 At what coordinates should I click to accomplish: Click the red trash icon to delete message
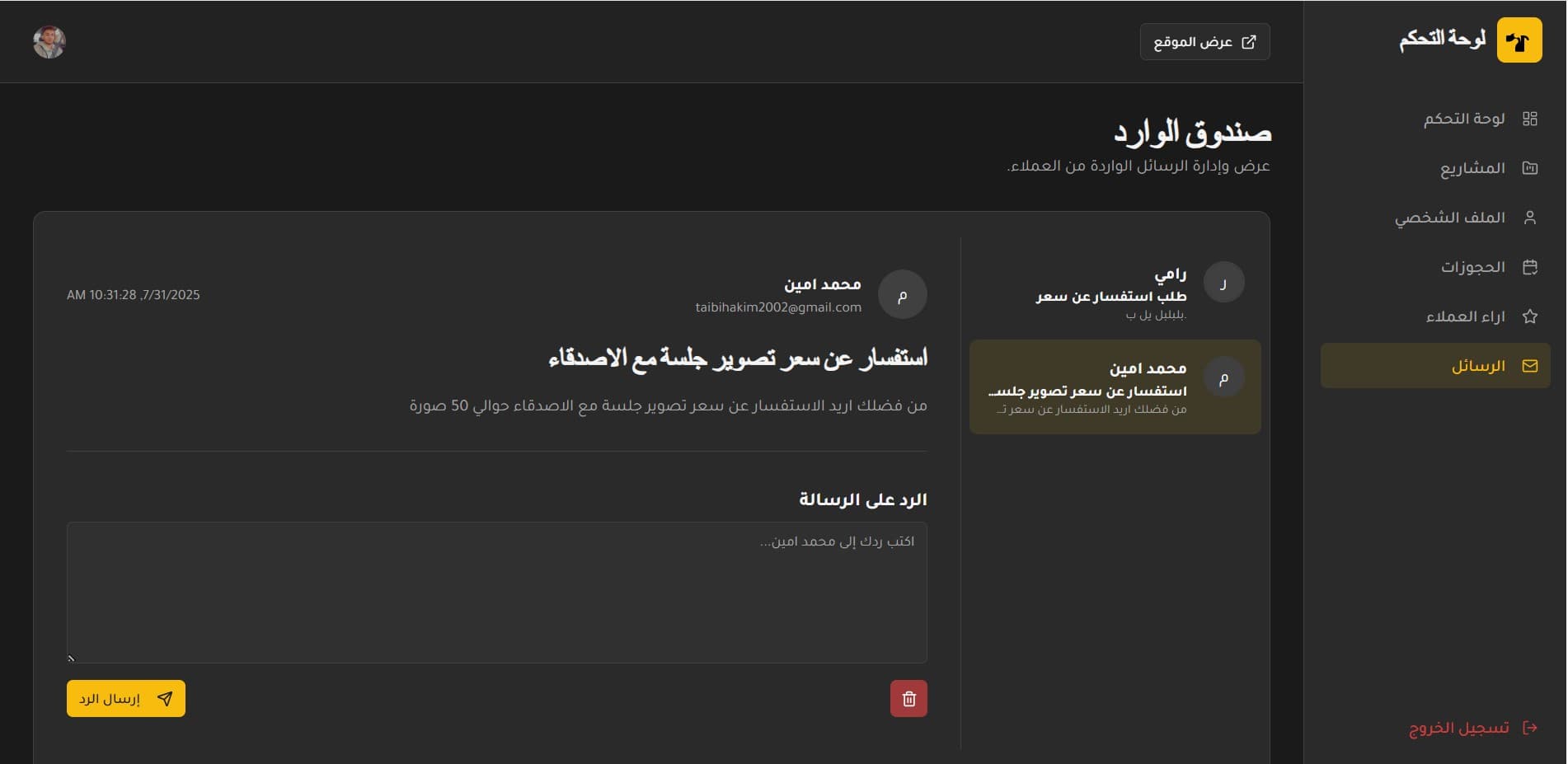(908, 698)
